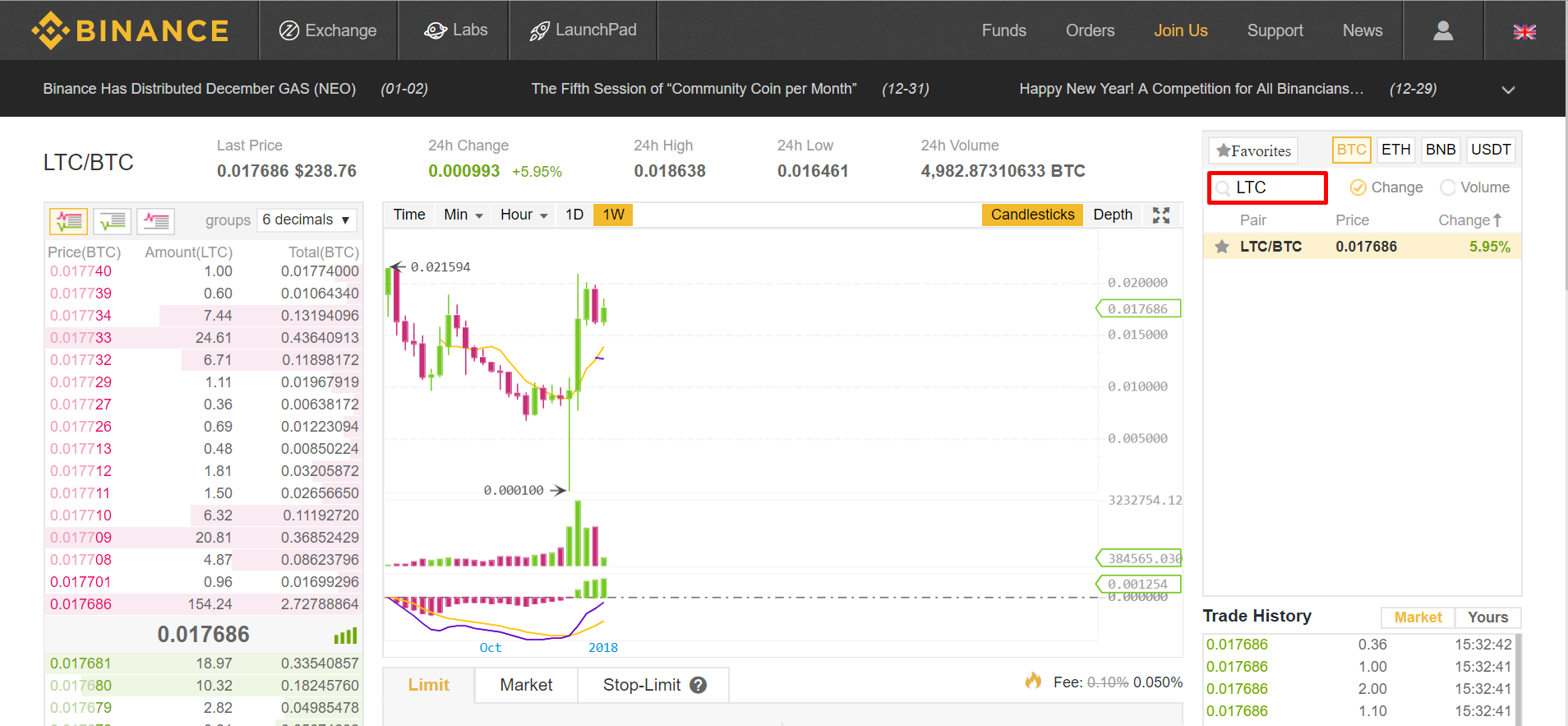The width and height of the screenshot is (1568, 726).
Task: Show both buy and sell order book view
Action: 69,220
